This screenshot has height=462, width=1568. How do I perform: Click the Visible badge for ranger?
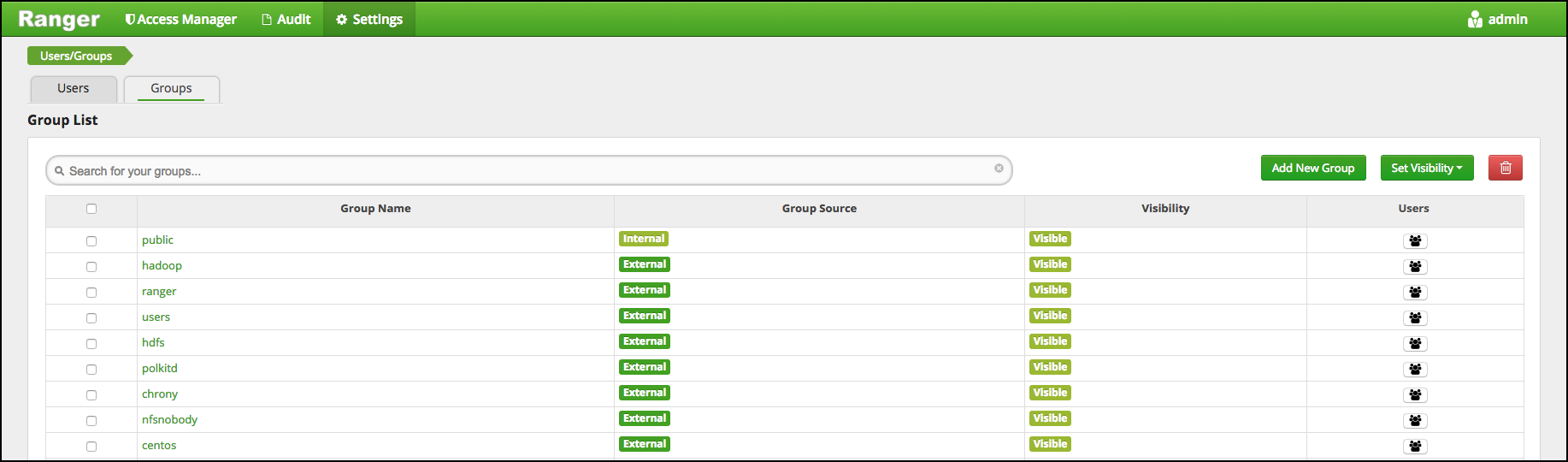1050,290
